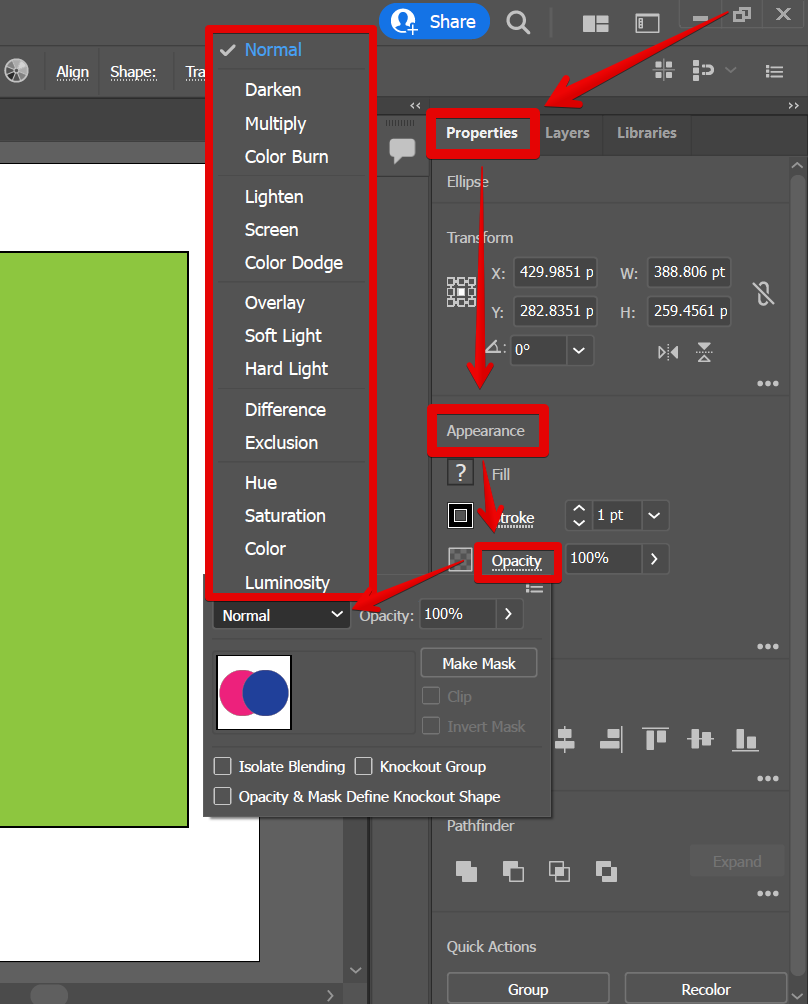Click the search magnifier icon

coord(518,22)
